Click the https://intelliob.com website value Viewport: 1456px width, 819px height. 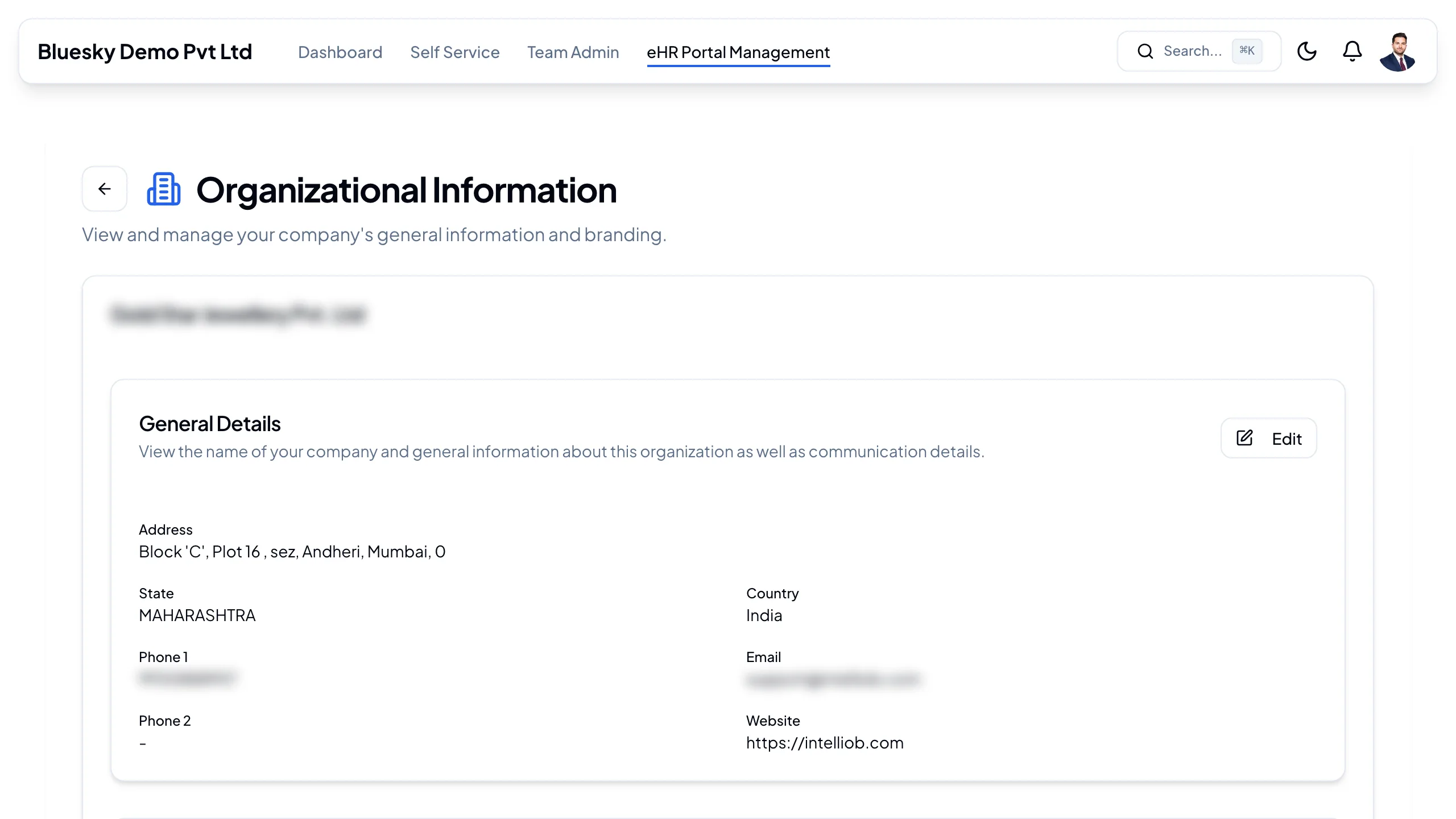coord(825,743)
